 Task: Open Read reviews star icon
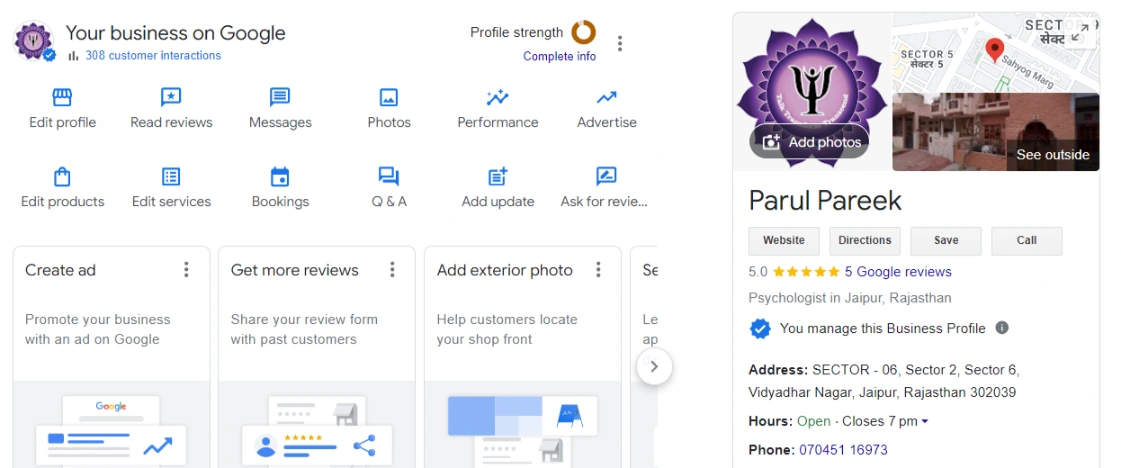[171, 97]
